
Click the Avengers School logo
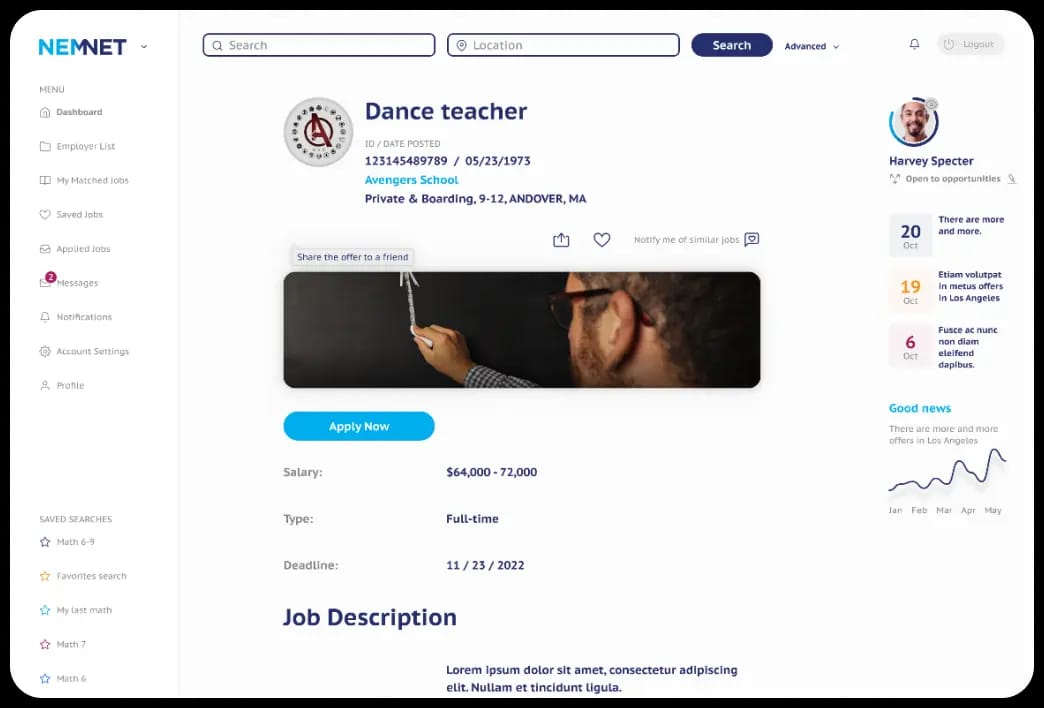click(x=318, y=131)
